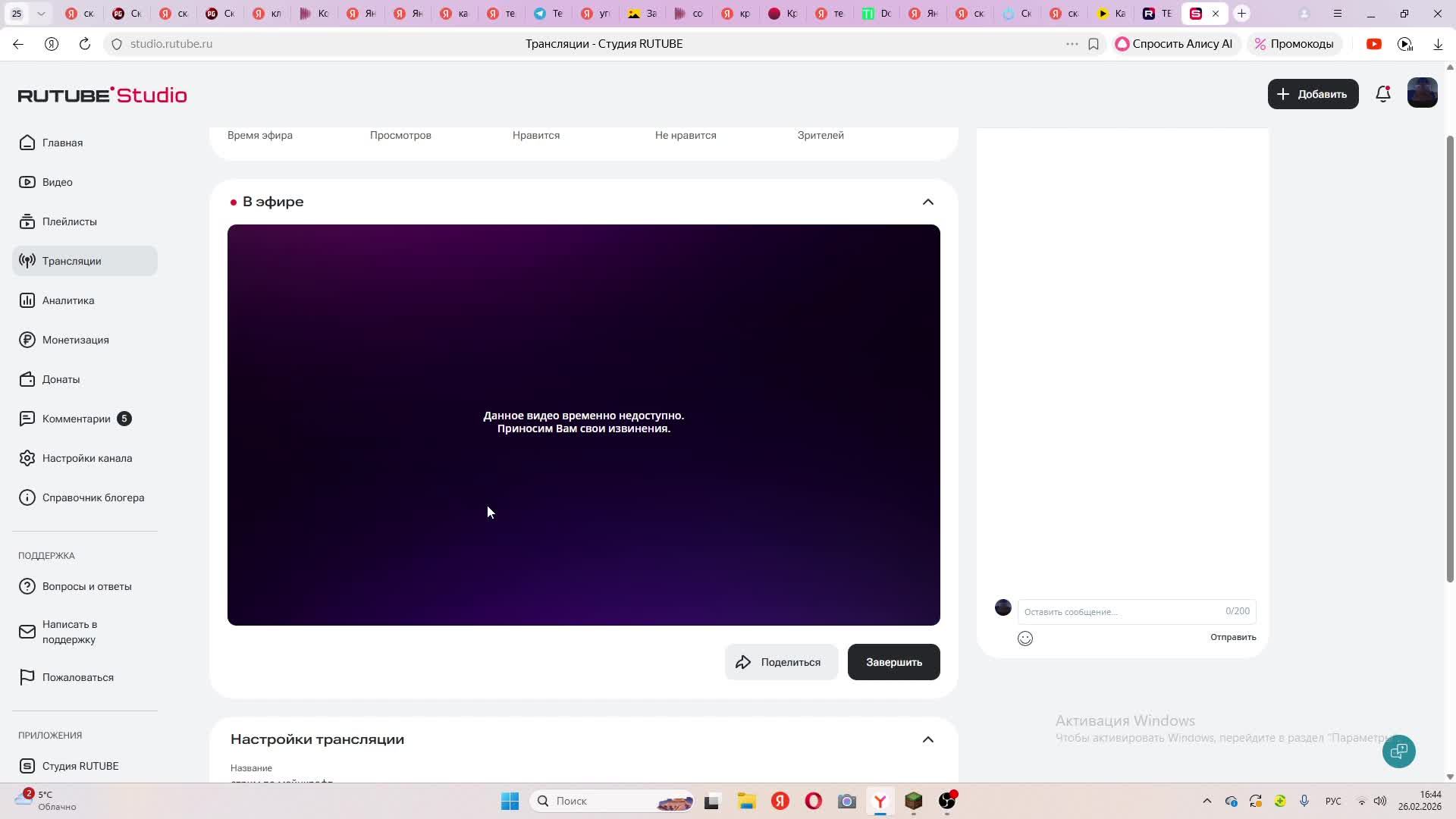Click Отправить to send chat message
1456x819 pixels.
click(1233, 637)
